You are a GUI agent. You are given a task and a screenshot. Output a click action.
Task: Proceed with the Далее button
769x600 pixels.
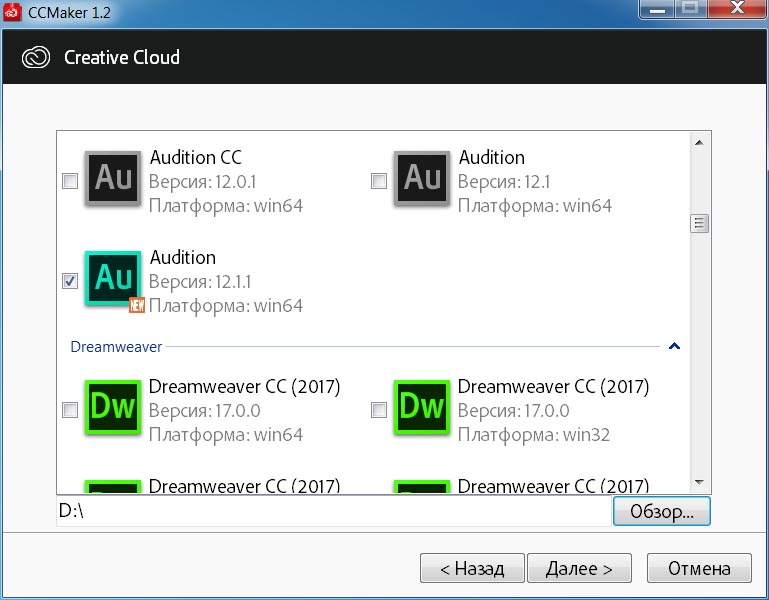[579, 568]
